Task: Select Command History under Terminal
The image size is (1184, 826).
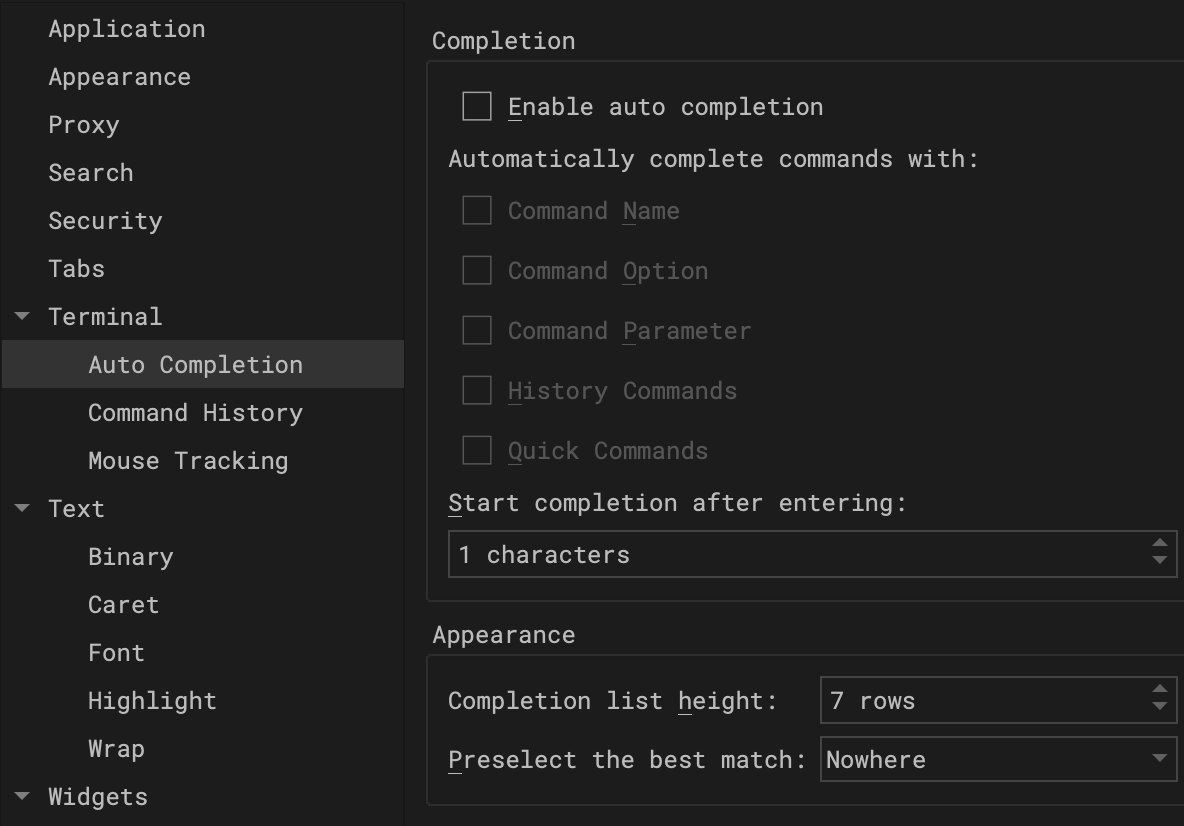Action: pyautogui.click(x=195, y=413)
